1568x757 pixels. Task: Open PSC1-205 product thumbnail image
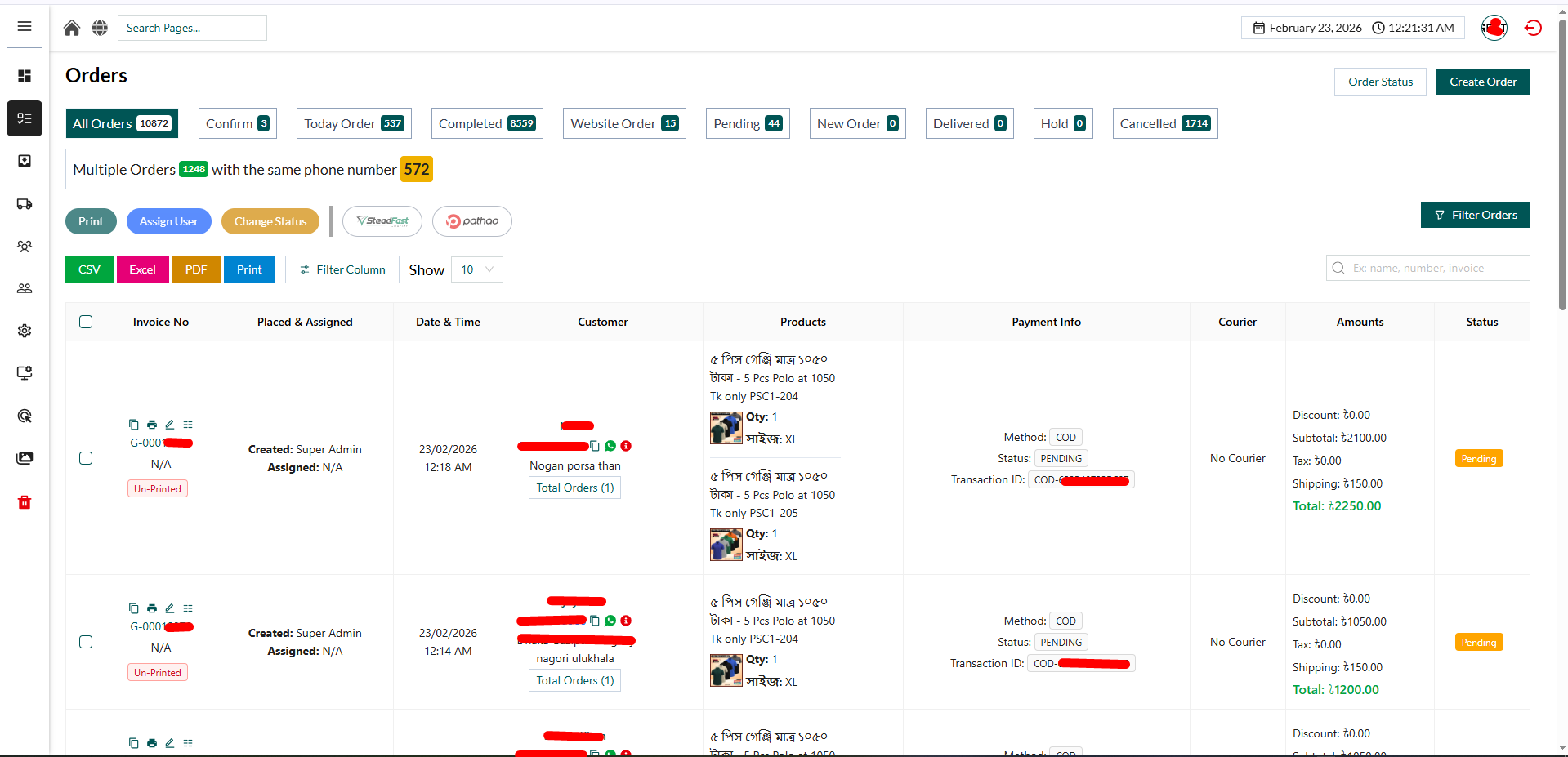(726, 545)
